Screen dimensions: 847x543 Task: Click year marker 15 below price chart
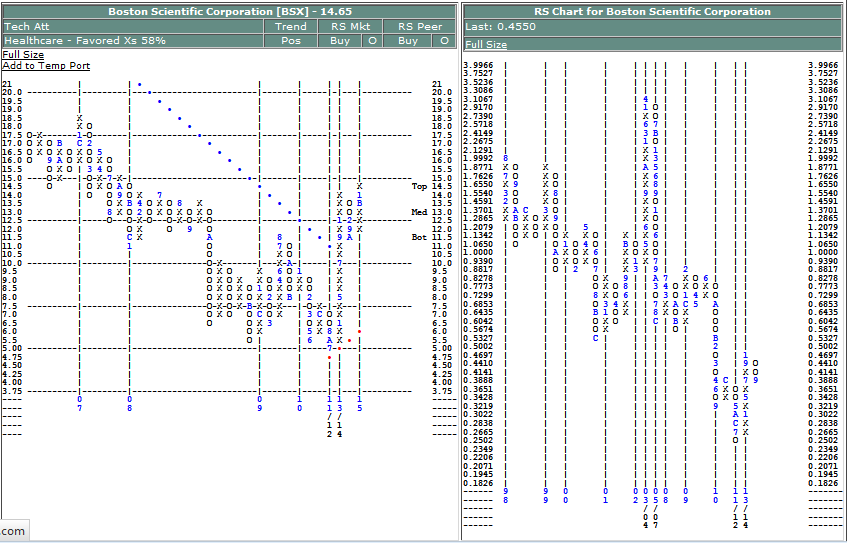(359, 404)
